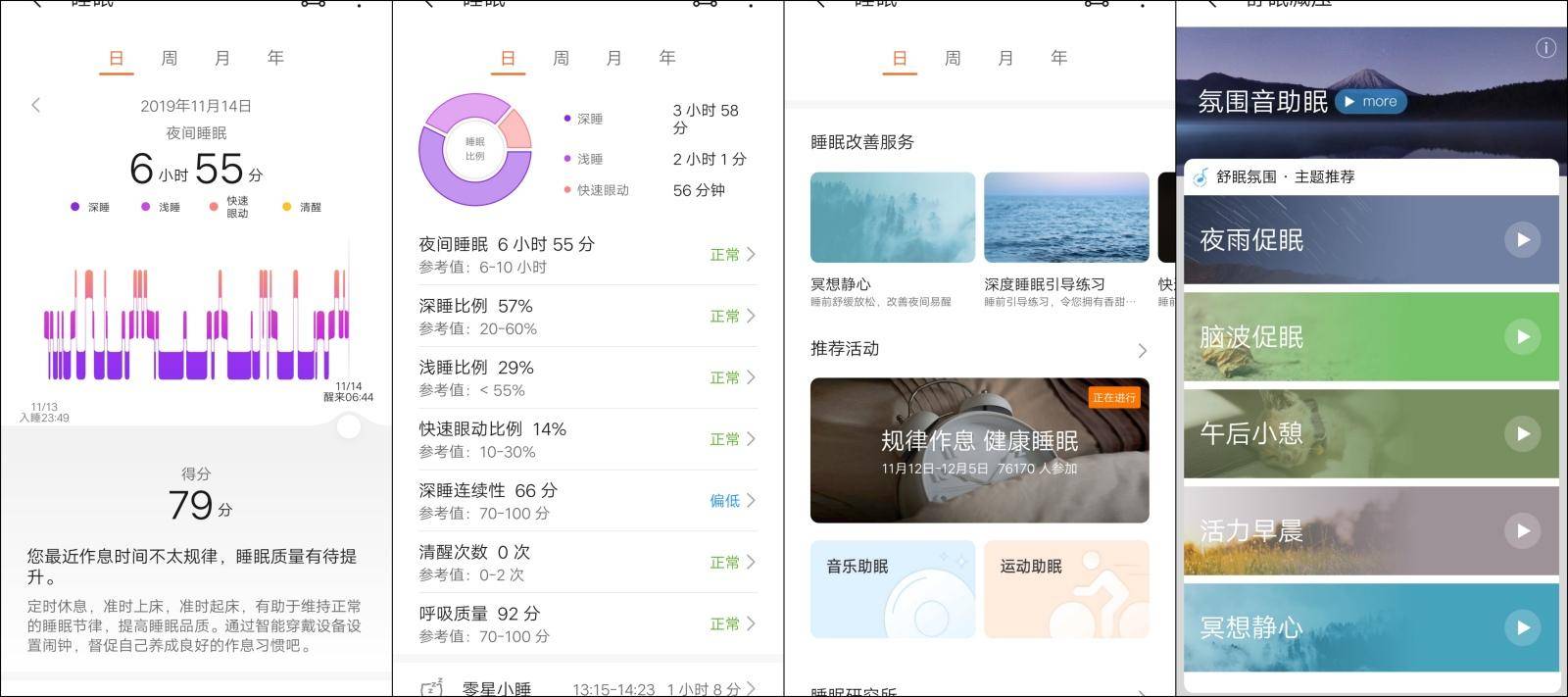
Task: Select 月 tab on the 夜间睡眠 chart screen
Action: pyautogui.click(x=222, y=58)
